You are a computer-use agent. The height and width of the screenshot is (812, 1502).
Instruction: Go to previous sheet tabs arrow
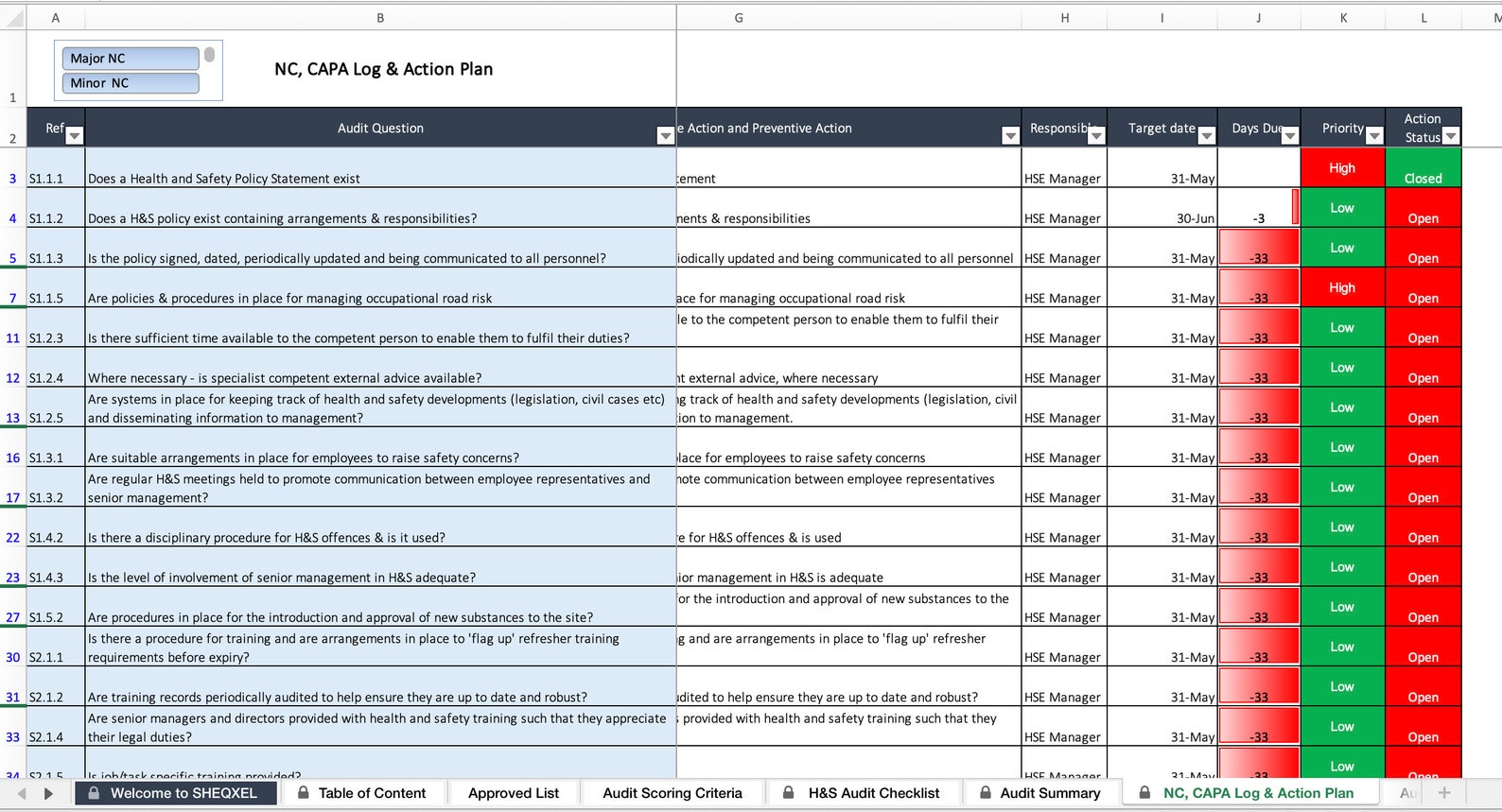coord(21,794)
